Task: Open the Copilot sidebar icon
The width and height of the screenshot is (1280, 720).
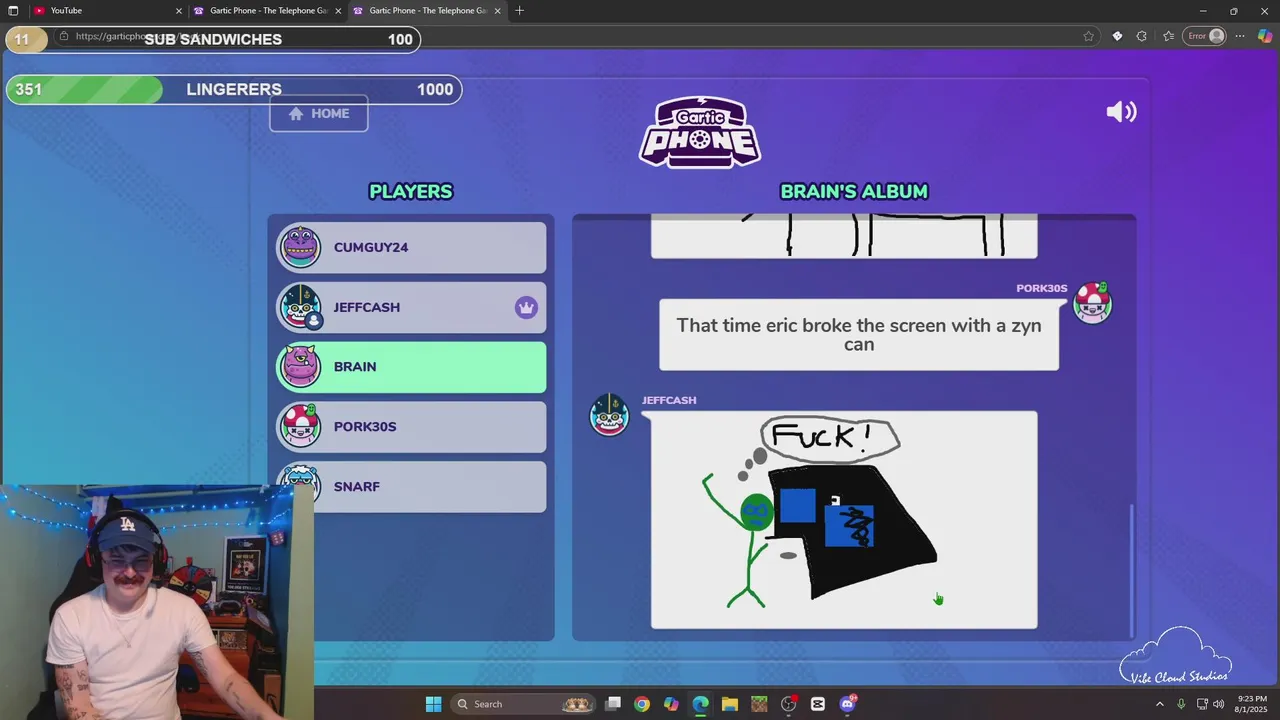Action: click(1264, 37)
